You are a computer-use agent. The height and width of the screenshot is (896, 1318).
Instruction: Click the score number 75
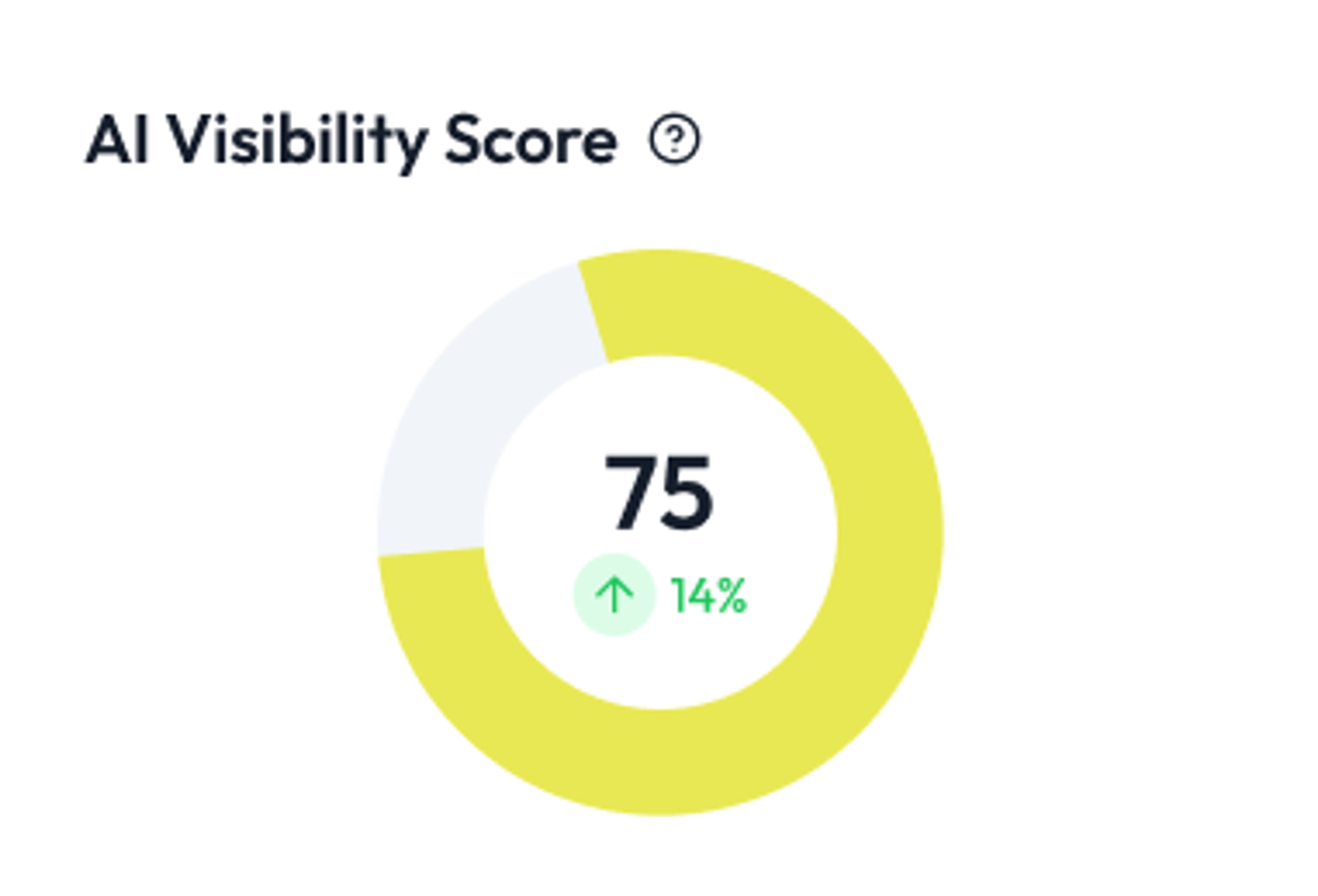[658, 492]
